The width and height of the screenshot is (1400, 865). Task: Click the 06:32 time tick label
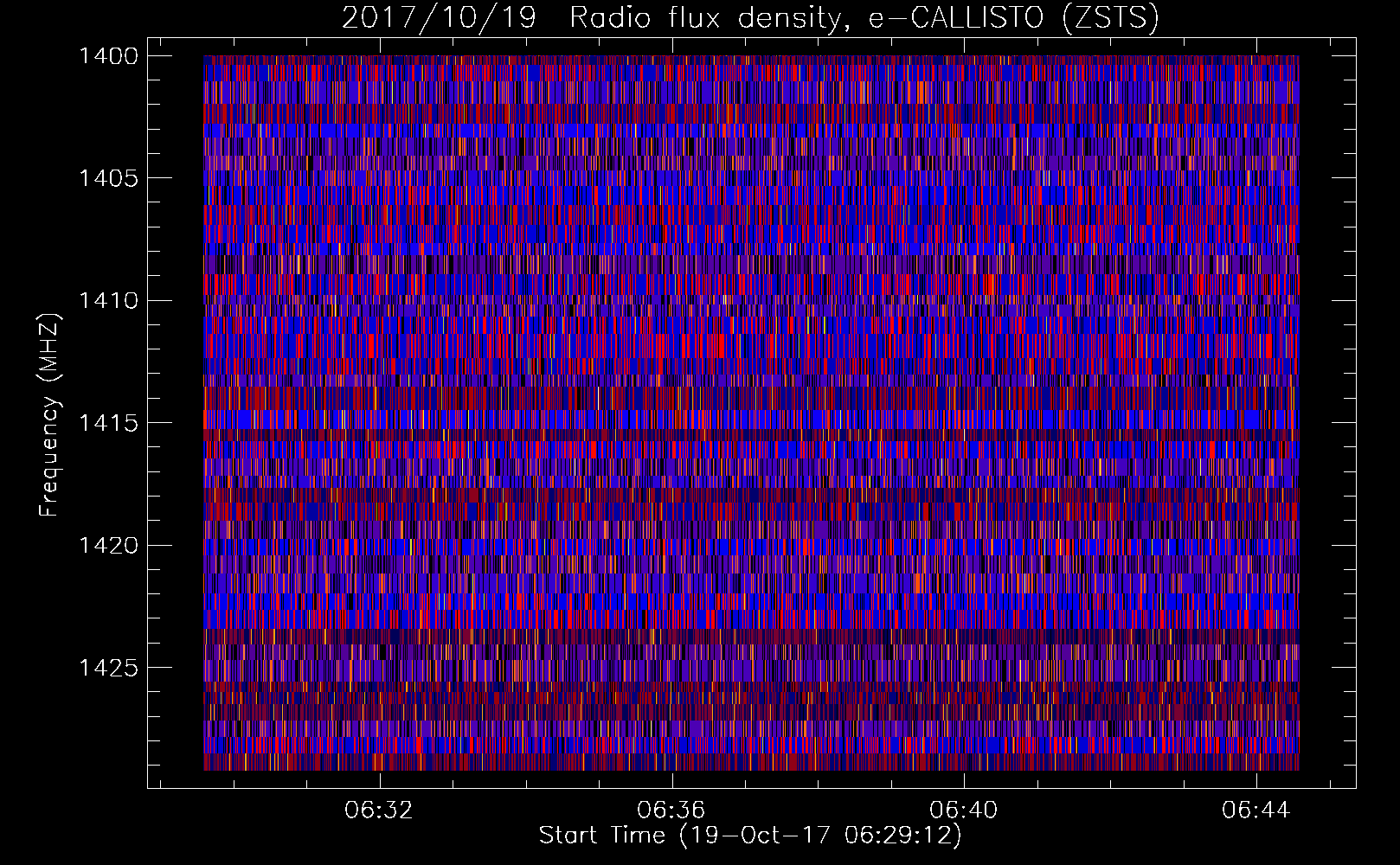[379, 811]
